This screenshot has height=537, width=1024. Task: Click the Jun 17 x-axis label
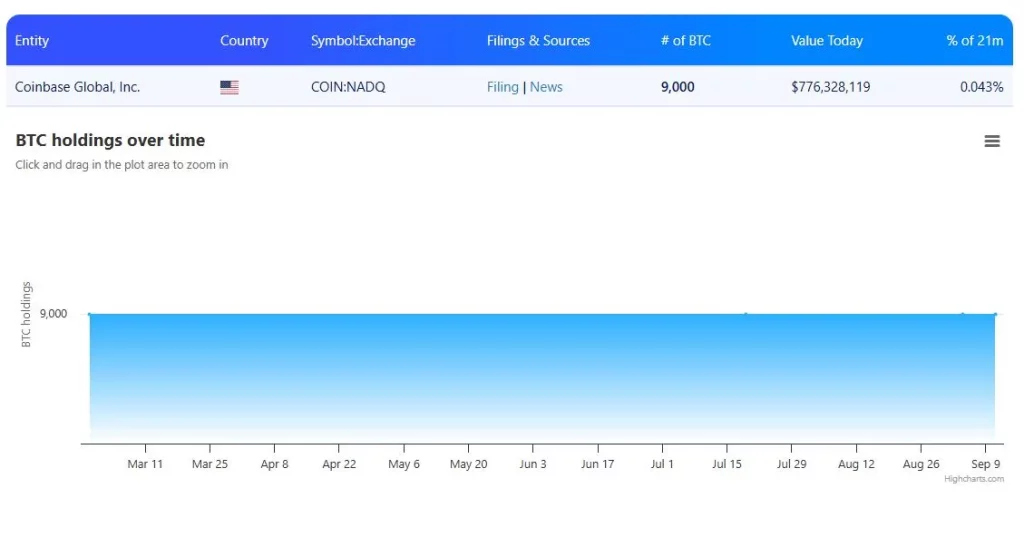pos(598,464)
